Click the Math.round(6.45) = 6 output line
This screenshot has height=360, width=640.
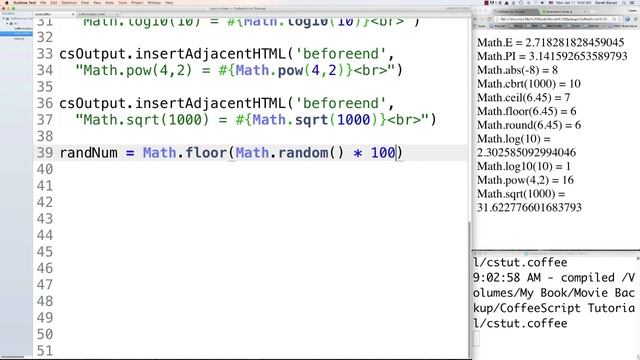[x=529, y=125]
